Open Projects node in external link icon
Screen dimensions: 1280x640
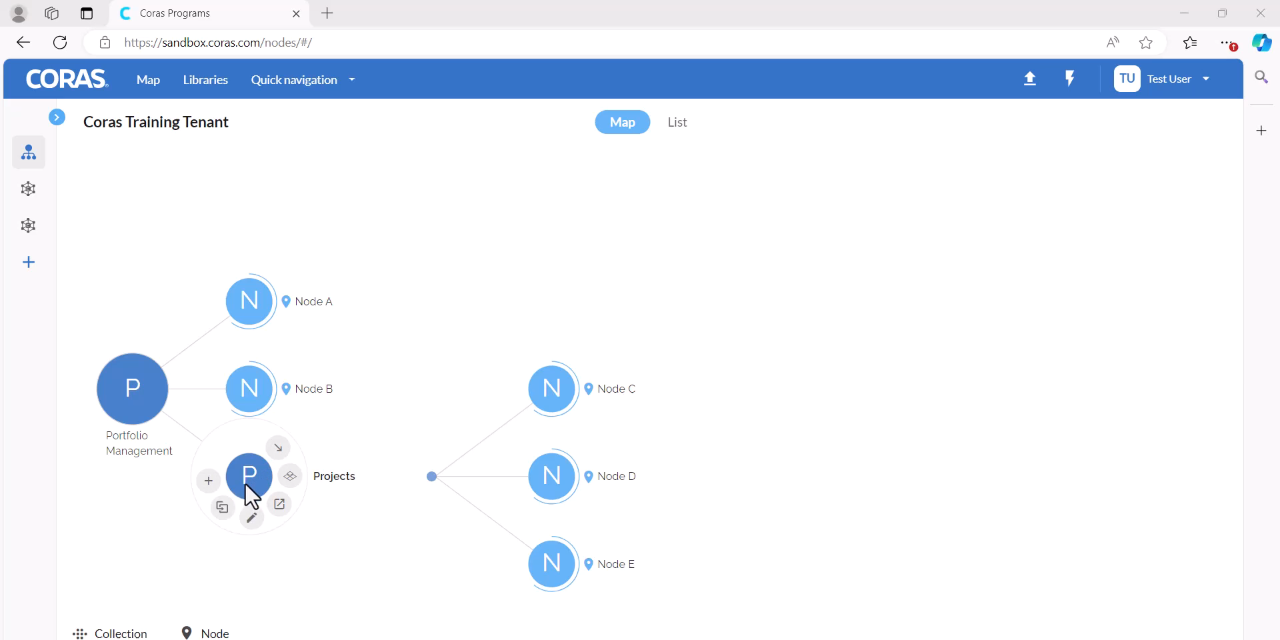pos(280,504)
